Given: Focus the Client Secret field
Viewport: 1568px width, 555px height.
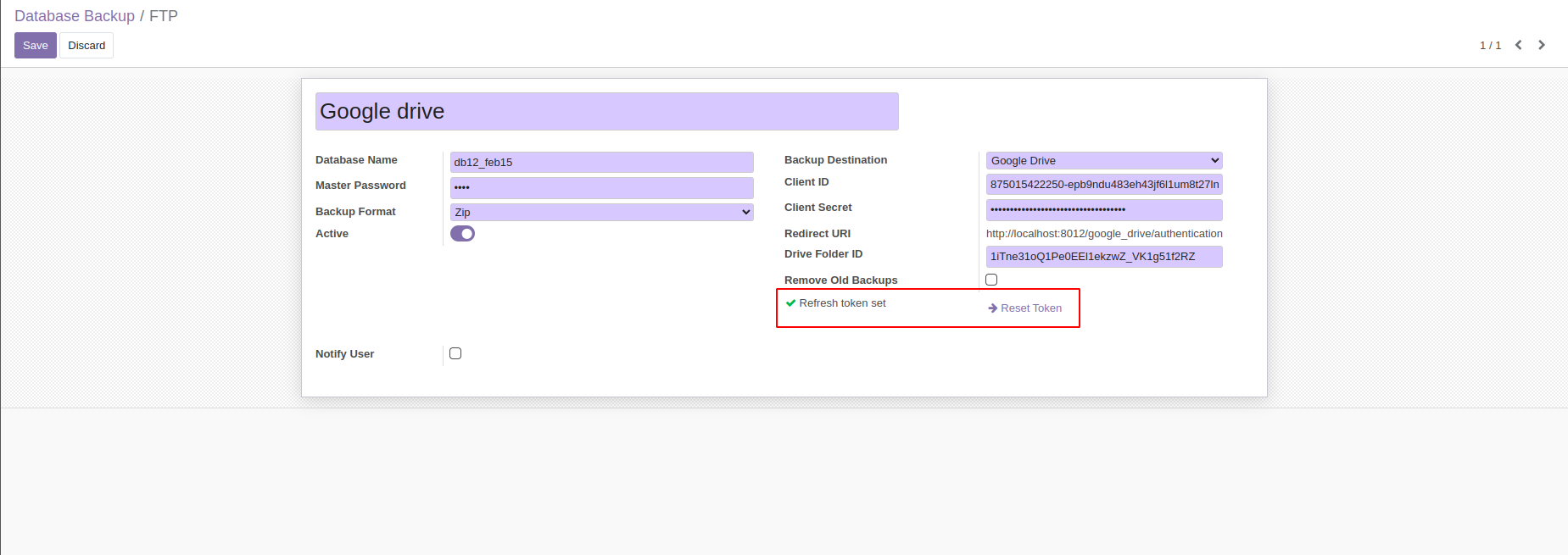Looking at the screenshot, I should pyautogui.click(x=1104, y=209).
